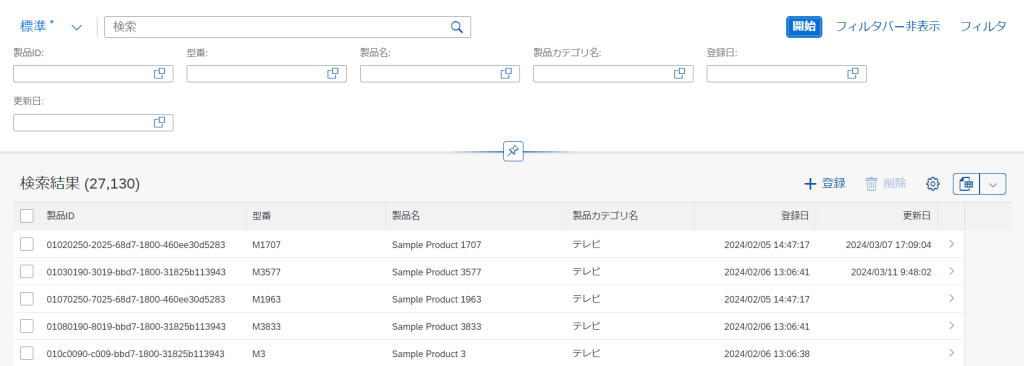The width and height of the screenshot is (1024, 366).
Task: Click the + 登録 button
Action: pos(825,184)
